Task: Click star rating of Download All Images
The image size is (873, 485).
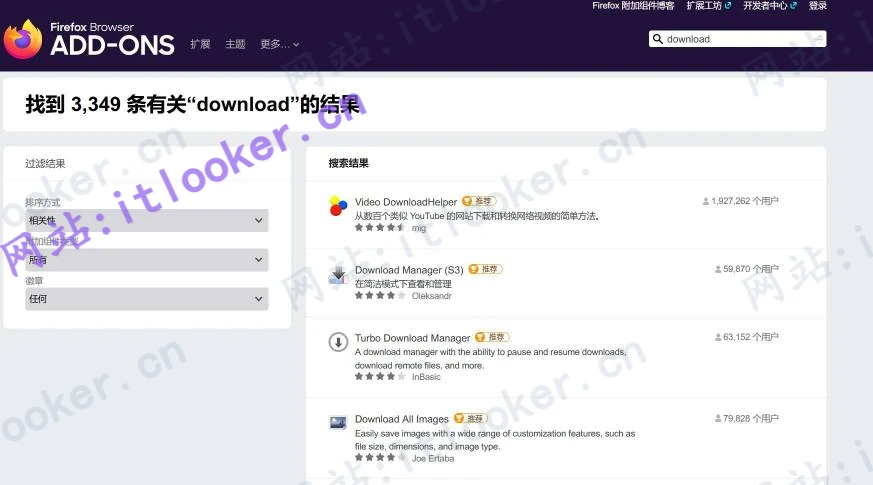Action: click(x=380, y=458)
